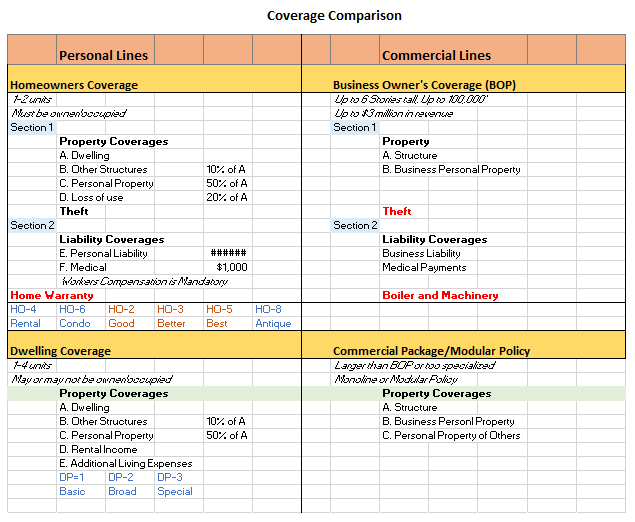635x522 pixels.
Task: Select the Monoline or Modular Policy note
Action: (396, 379)
